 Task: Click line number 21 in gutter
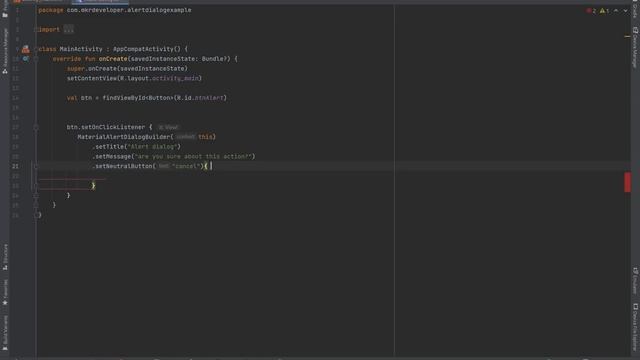point(15,167)
